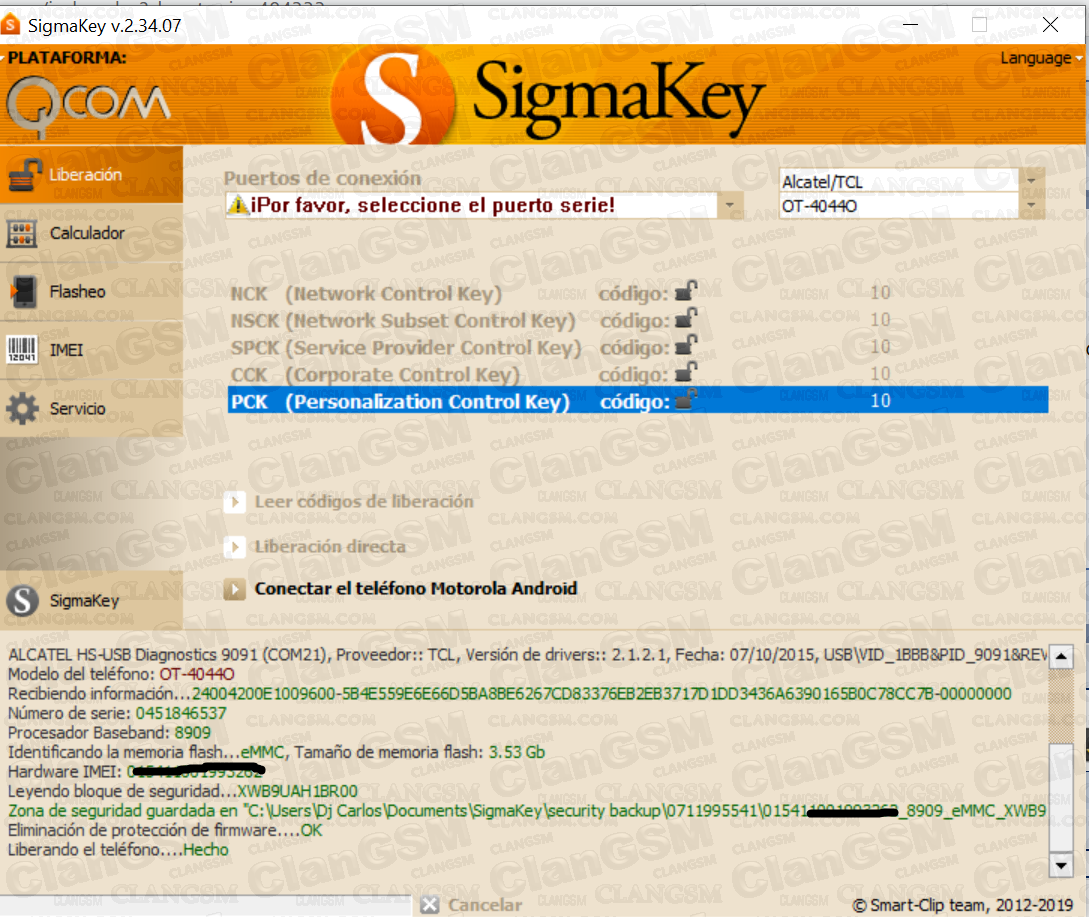The width and height of the screenshot is (1089, 917).
Task: Open the Servicio tab
Action: (x=91, y=408)
